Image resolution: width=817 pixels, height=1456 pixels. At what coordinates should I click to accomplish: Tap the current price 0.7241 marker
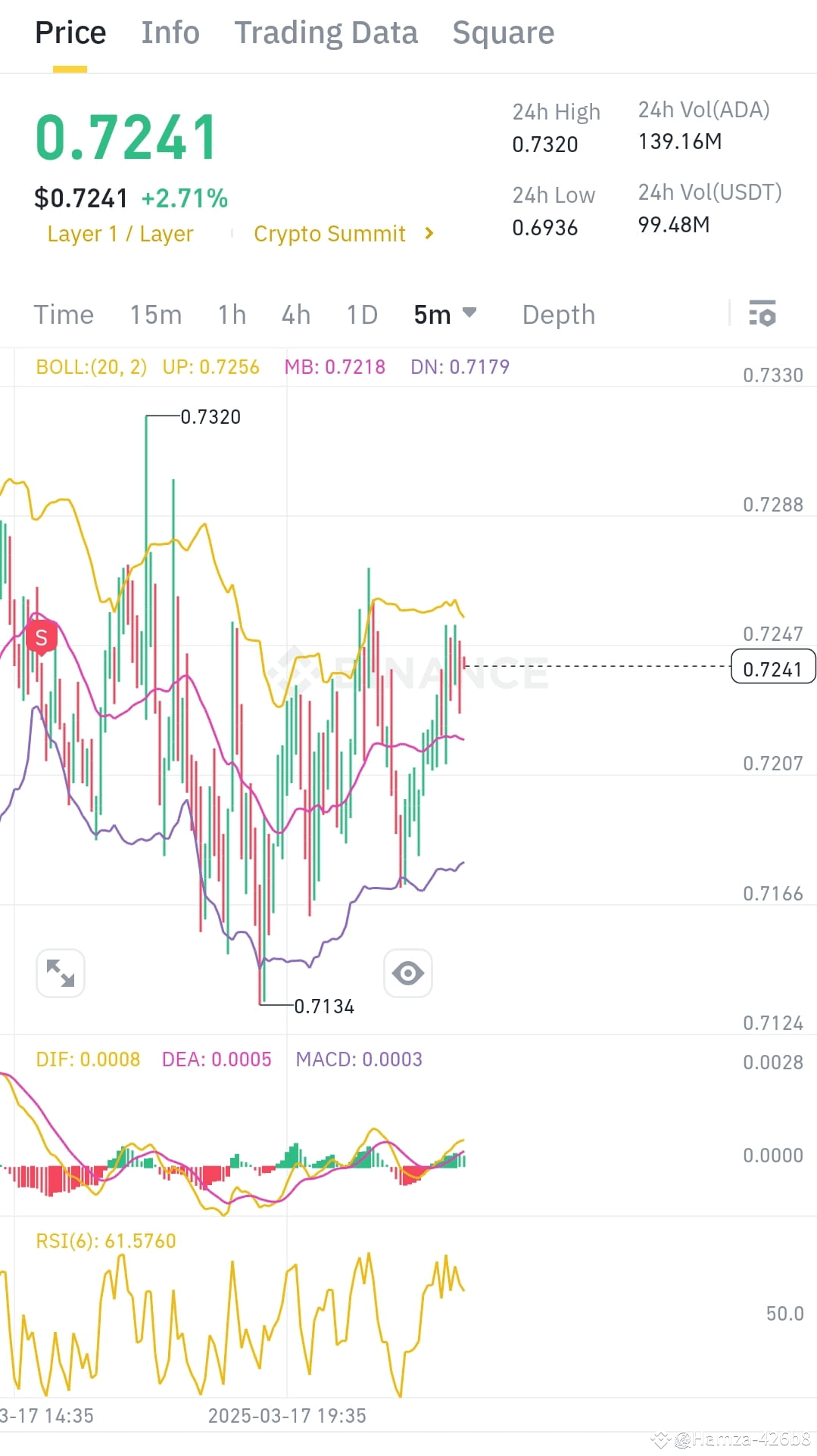(x=772, y=667)
